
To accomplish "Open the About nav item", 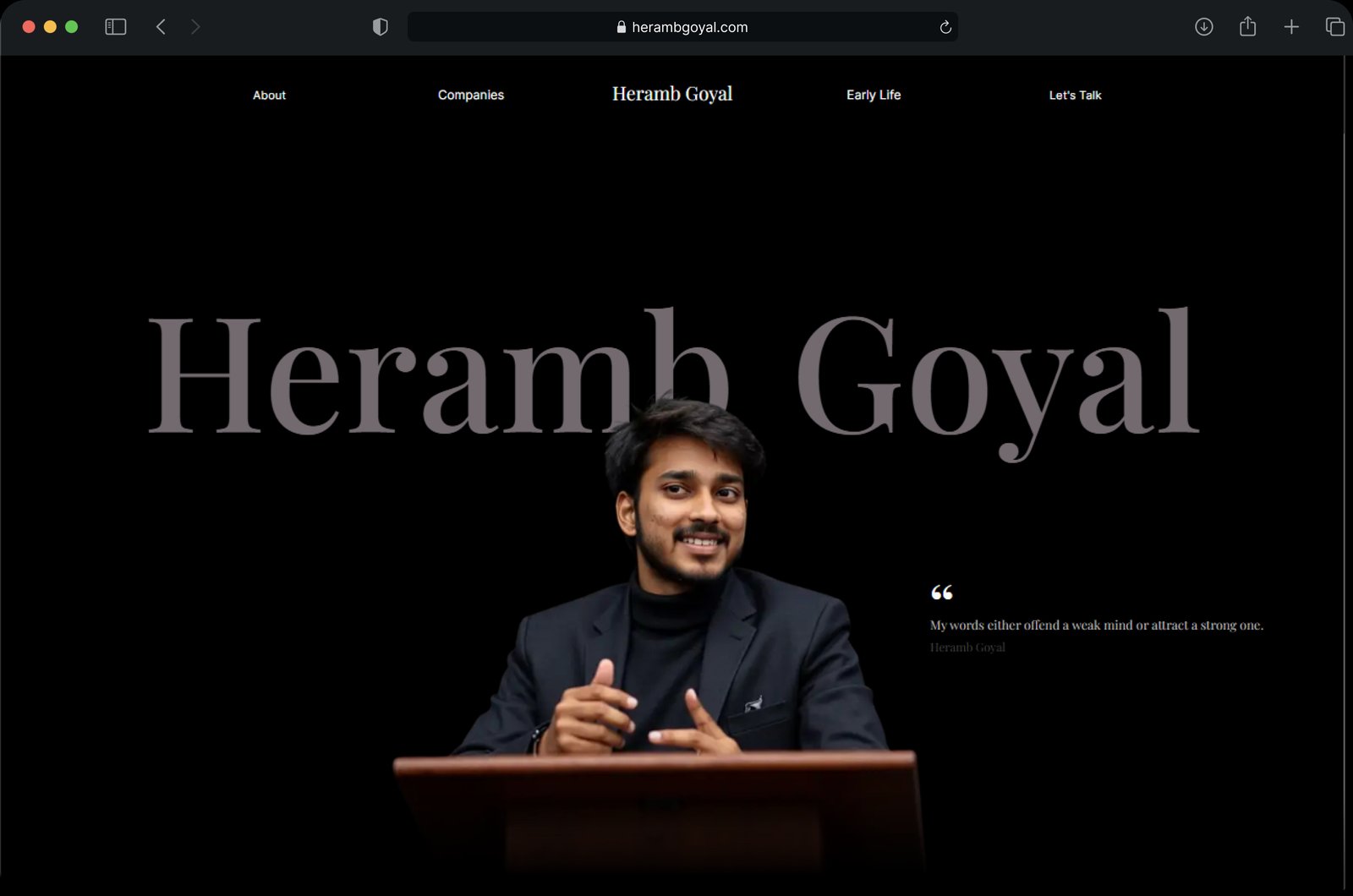I will click(269, 96).
